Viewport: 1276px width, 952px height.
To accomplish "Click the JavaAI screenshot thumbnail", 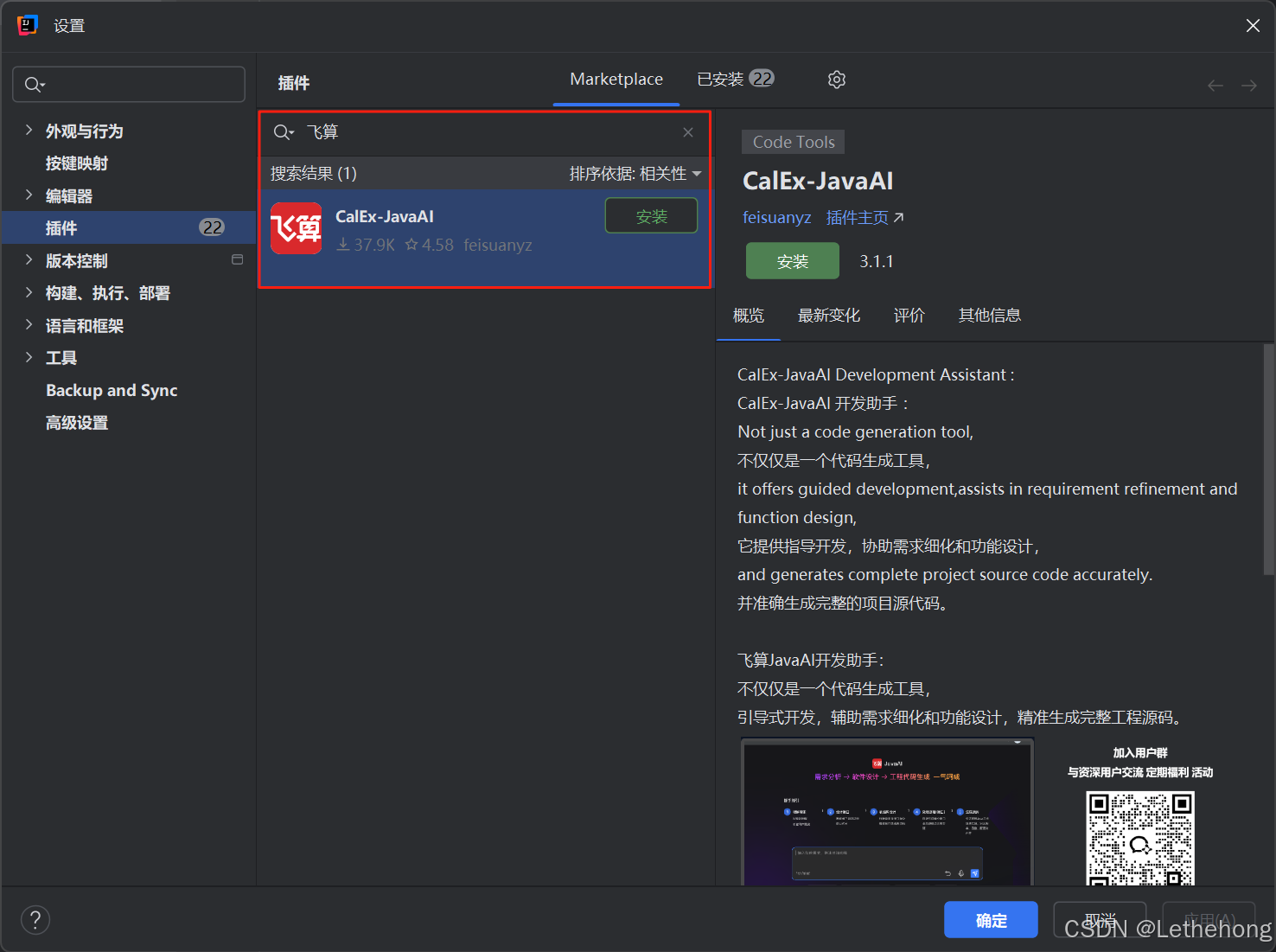I will point(888,811).
